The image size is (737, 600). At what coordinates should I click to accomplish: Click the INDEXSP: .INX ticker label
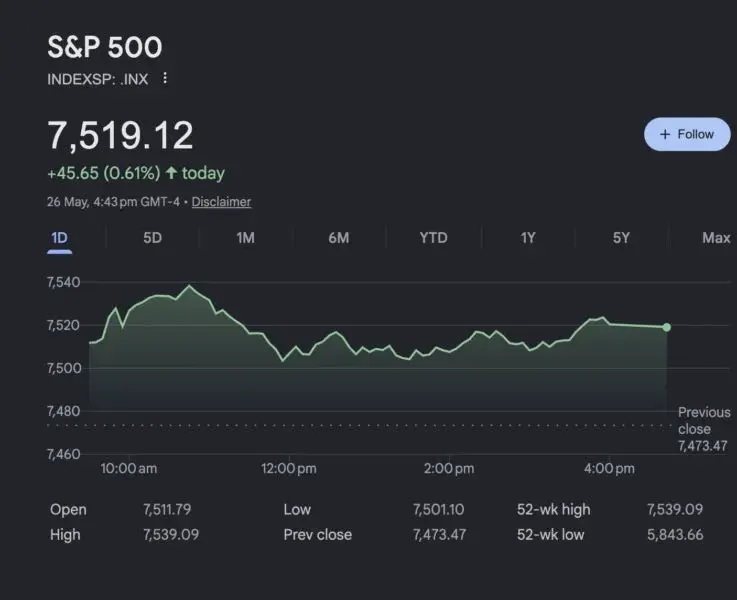(x=98, y=79)
